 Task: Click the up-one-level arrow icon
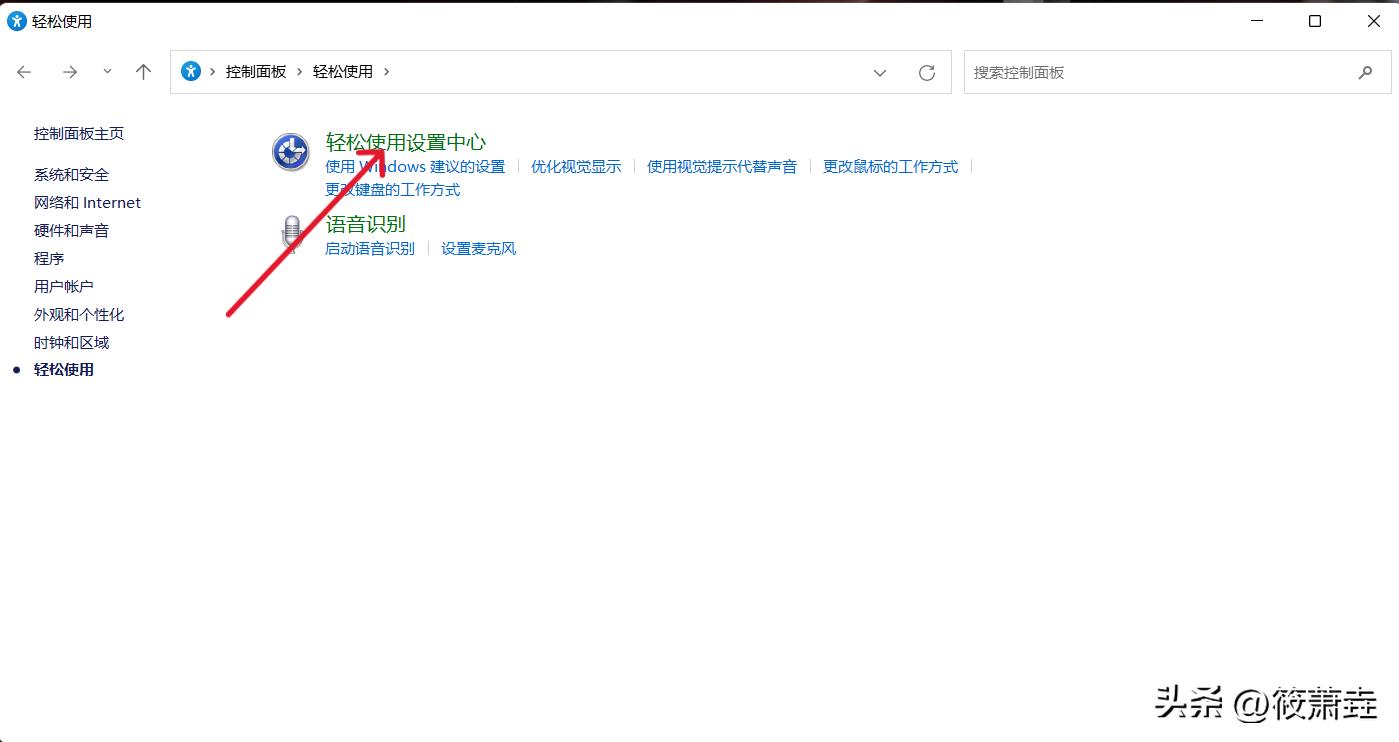pyautogui.click(x=143, y=71)
